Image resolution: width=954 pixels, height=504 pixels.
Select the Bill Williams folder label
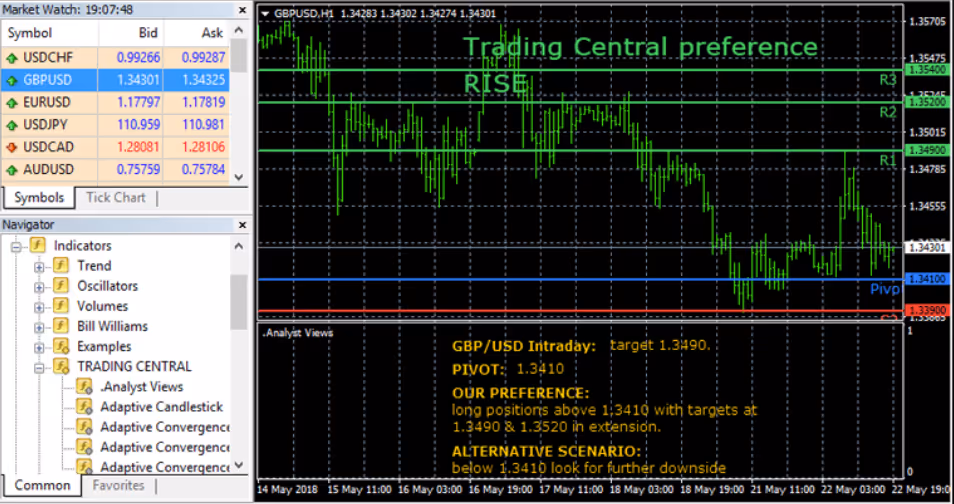coord(113,326)
